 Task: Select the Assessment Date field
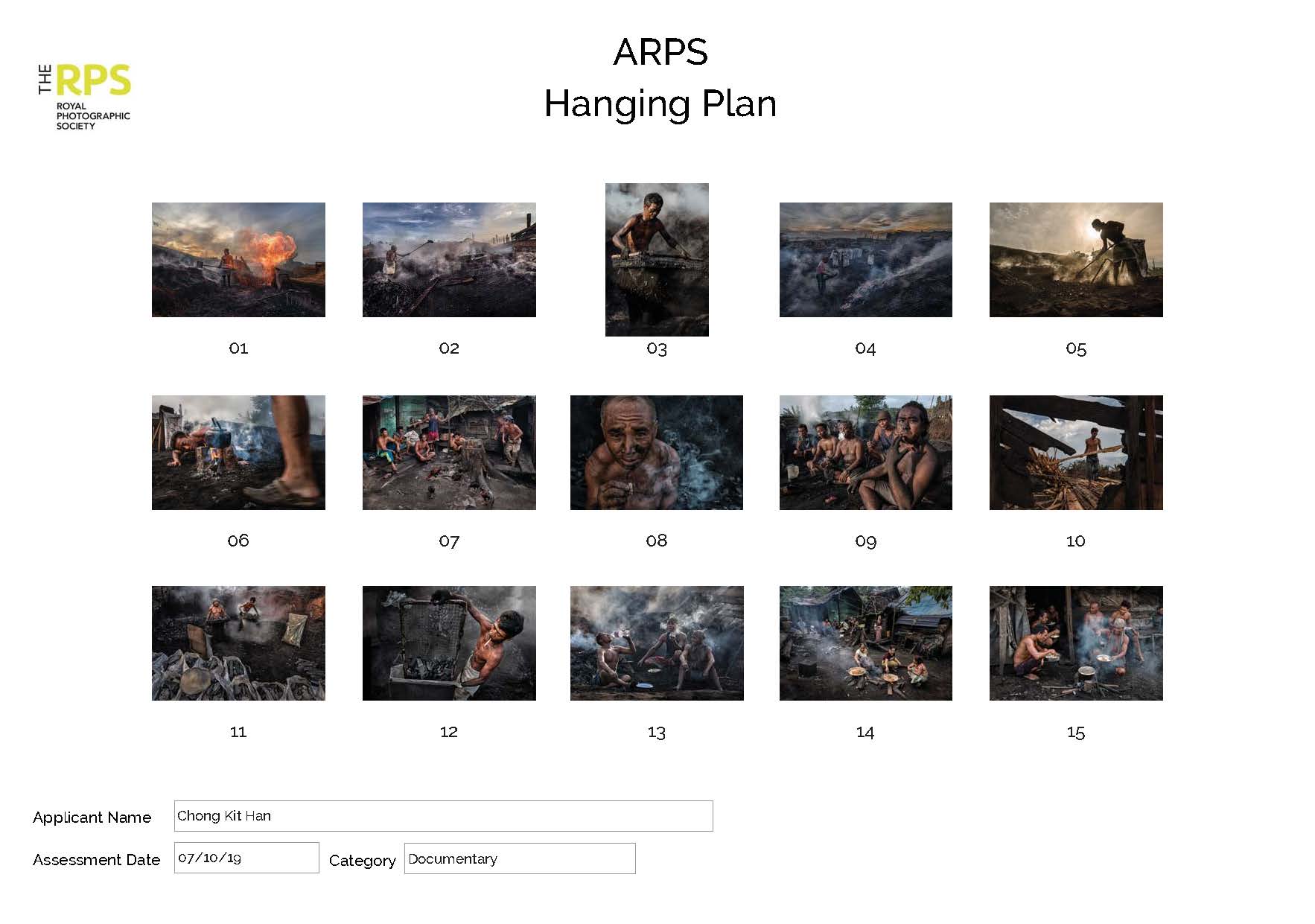click(x=246, y=858)
